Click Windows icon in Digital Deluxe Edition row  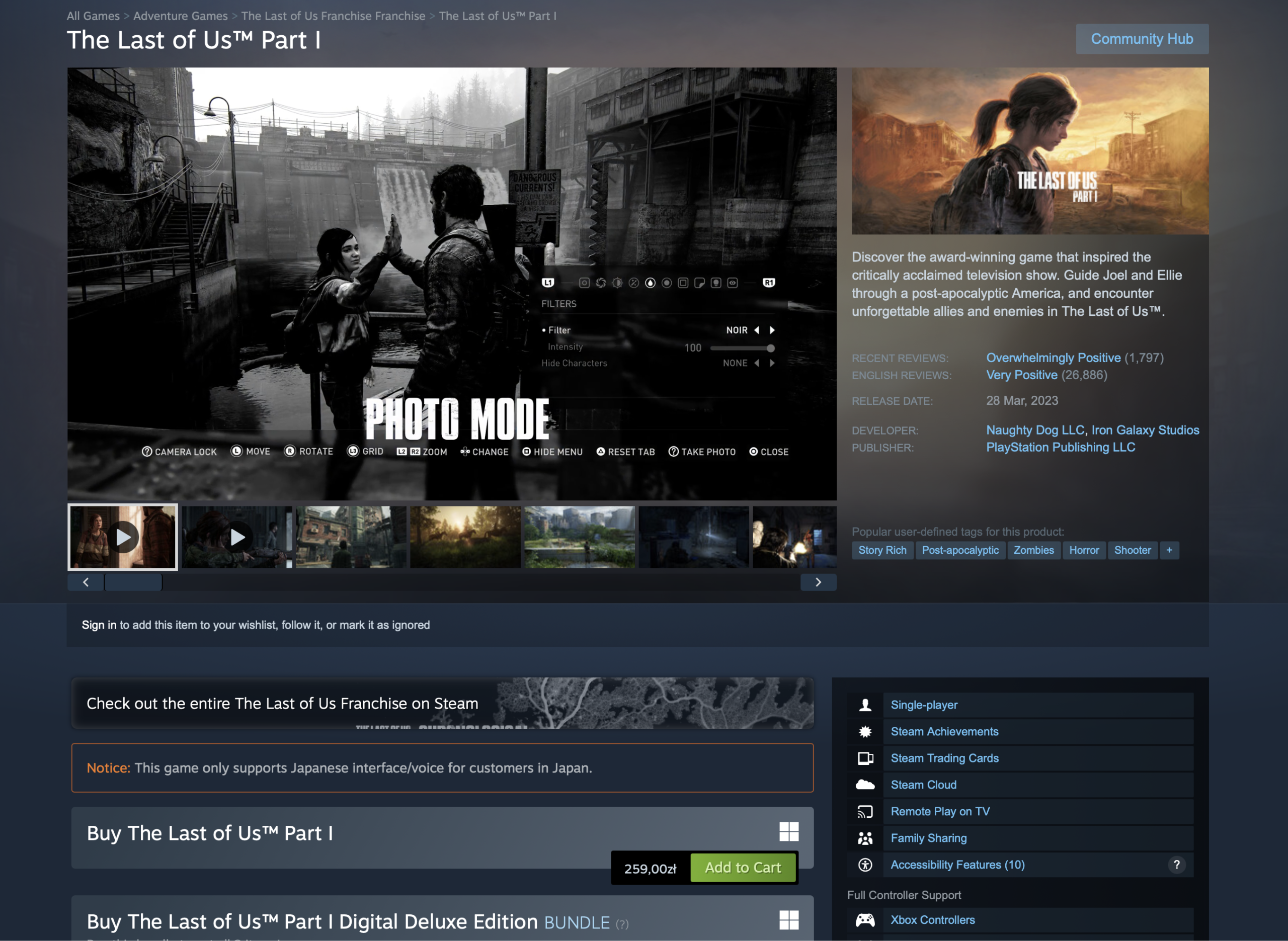789,920
